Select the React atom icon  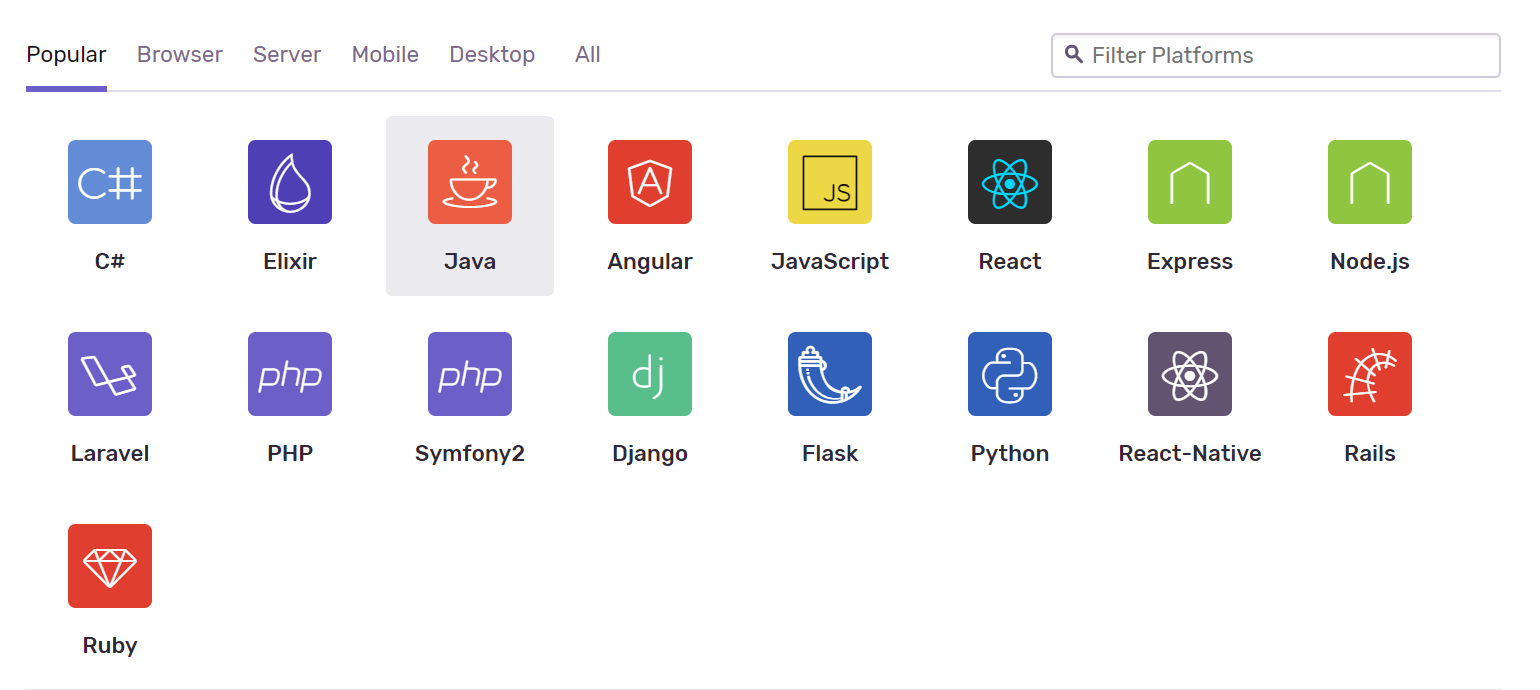(x=1010, y=182)
